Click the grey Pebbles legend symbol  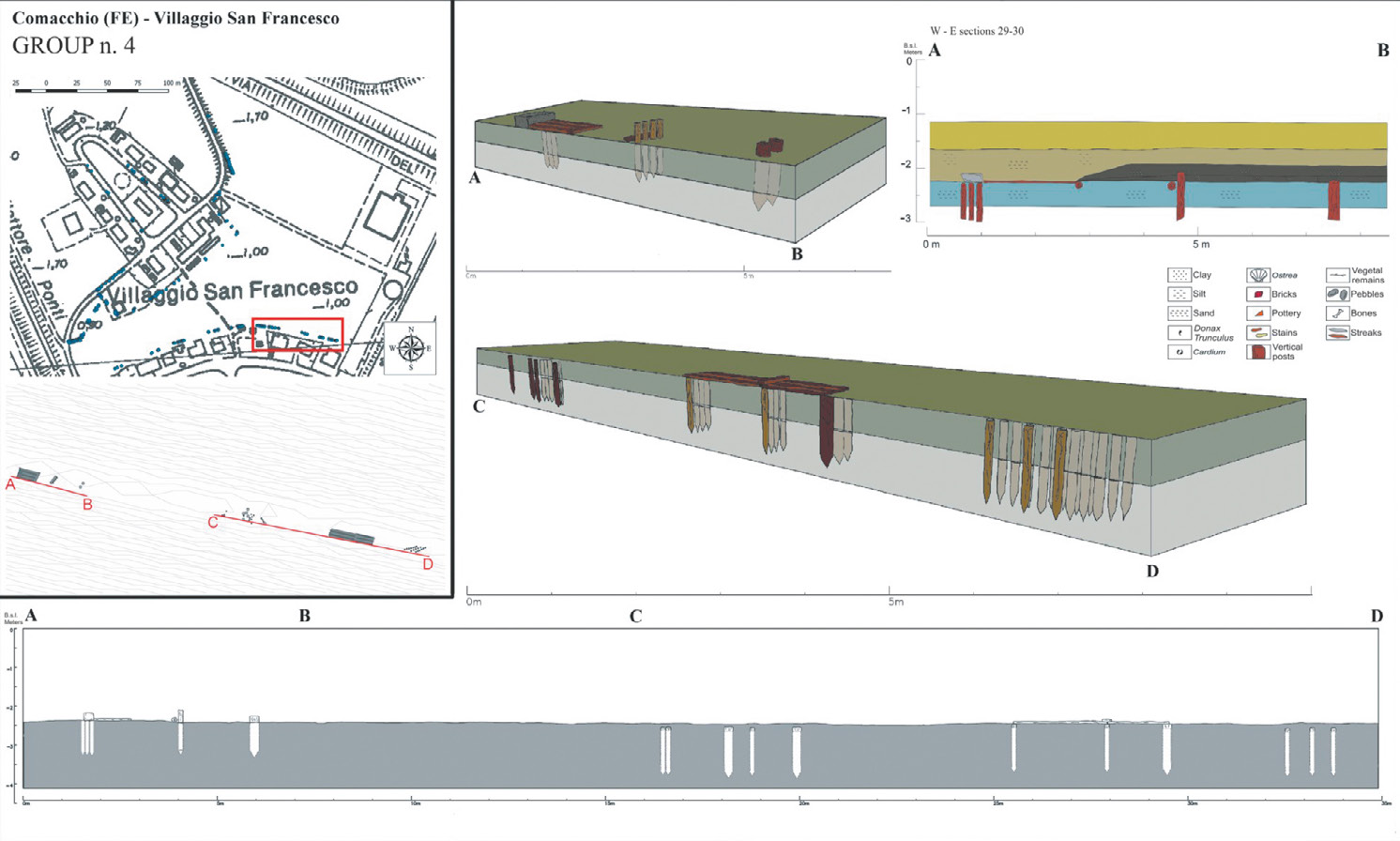tap(1337, 294)
